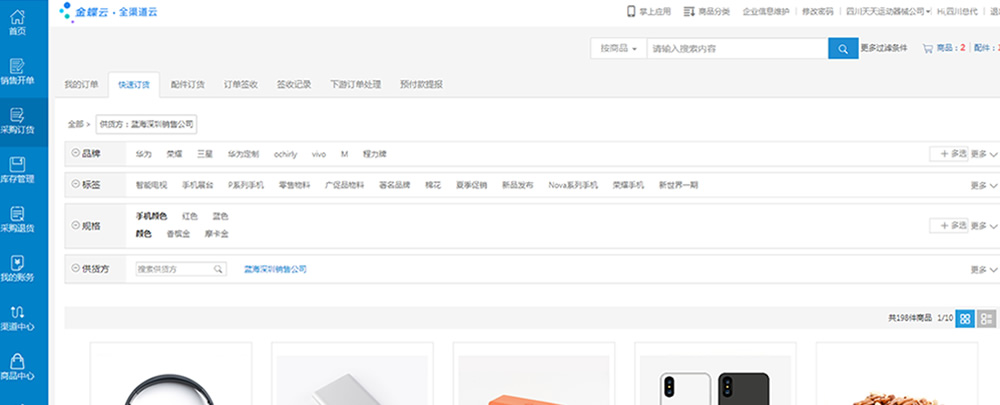The height and width of the screenshot is (405, 1000).
Task: Open 我的账务 in the left sidebar
Action: pyautogui.click(x=18, y=269)
